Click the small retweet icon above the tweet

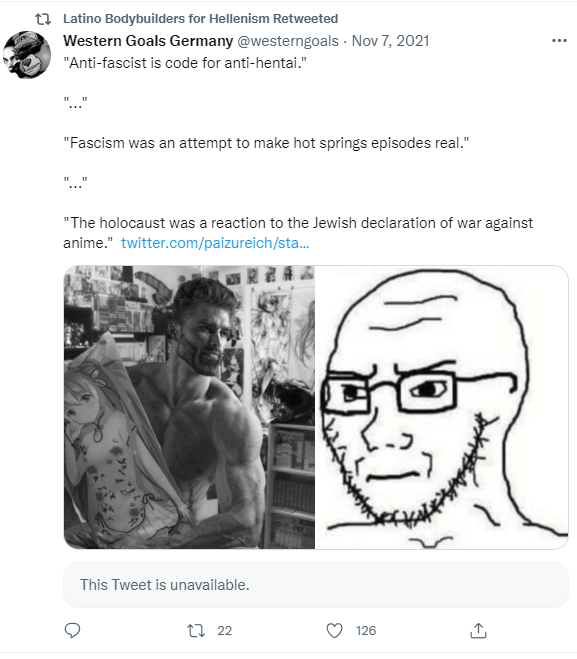click(x=43, y=19)
